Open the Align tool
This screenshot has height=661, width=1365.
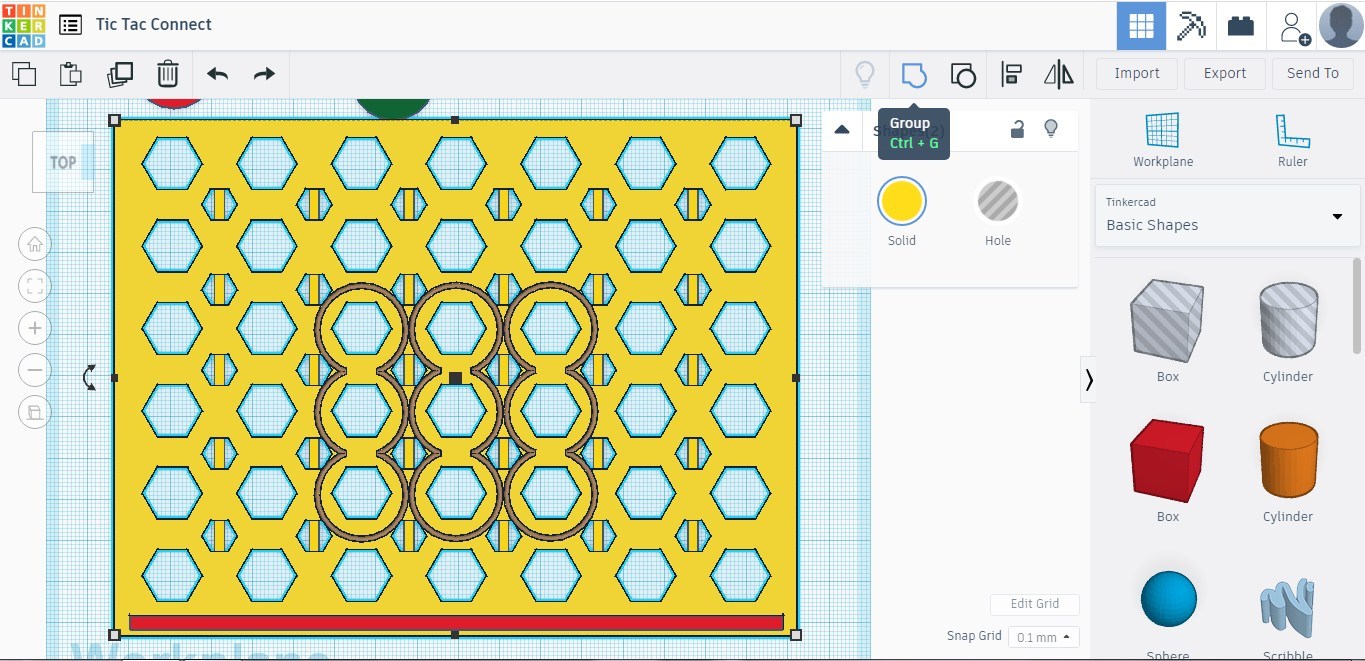point(1010,73)
